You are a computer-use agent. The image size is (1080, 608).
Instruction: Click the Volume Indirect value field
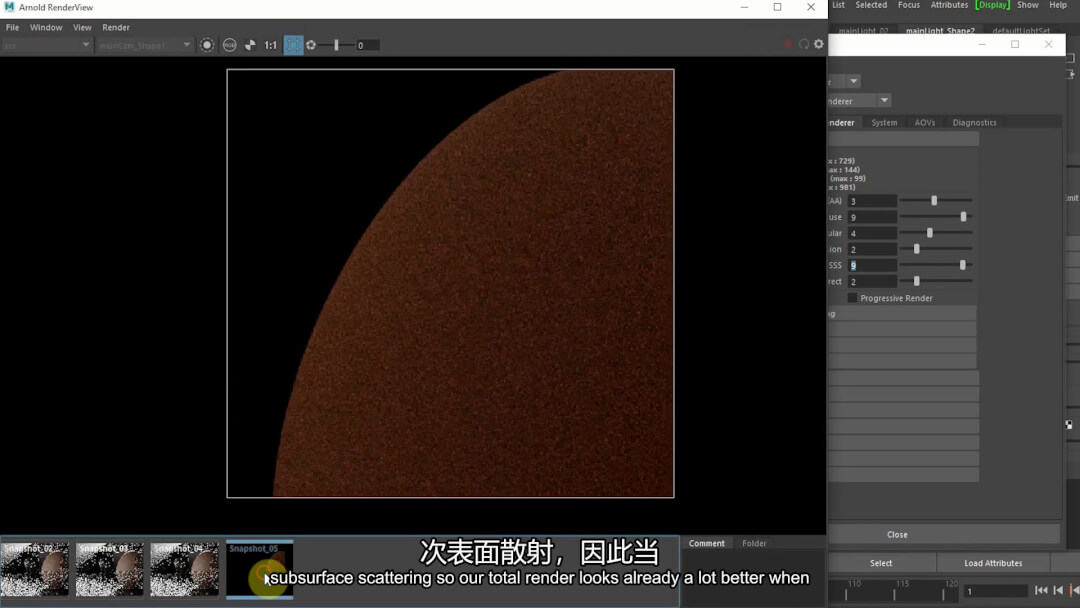[x=872, y=281]
